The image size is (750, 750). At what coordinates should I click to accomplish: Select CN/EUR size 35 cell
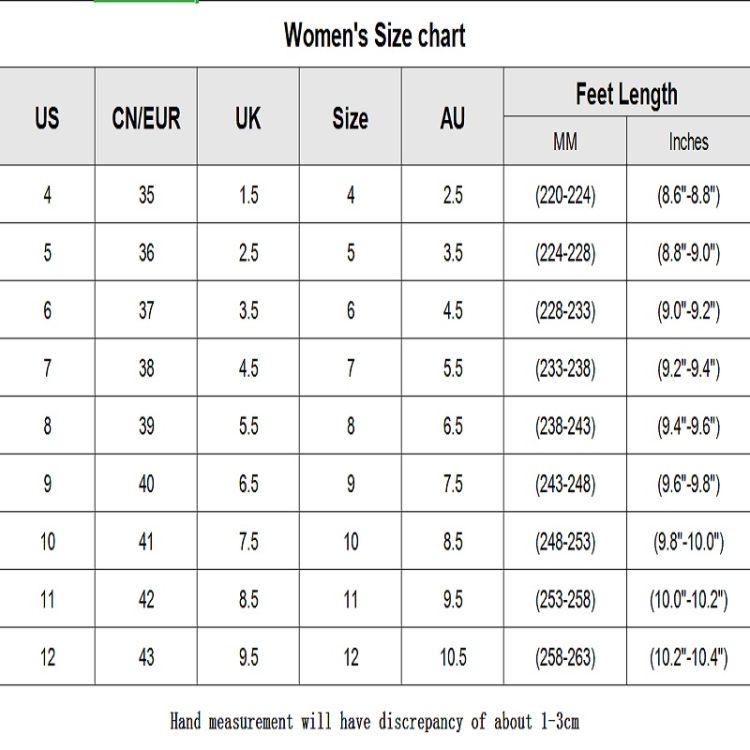pos(146,195)
